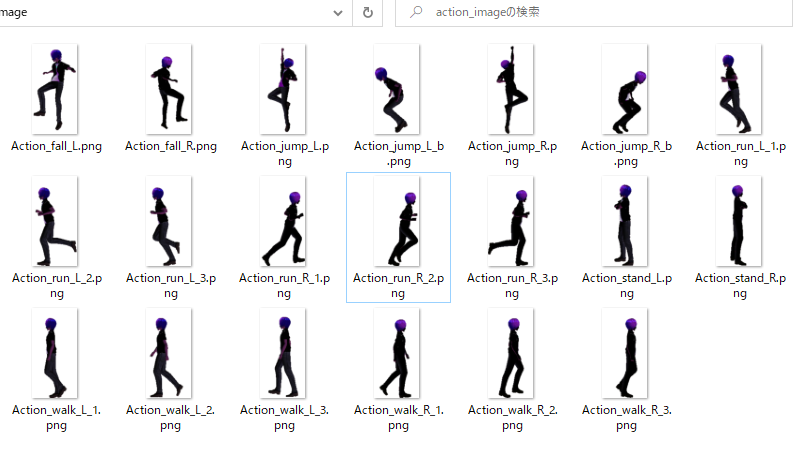Select the Action_walk_R_1.png thumbnail

tap(396, 353)
